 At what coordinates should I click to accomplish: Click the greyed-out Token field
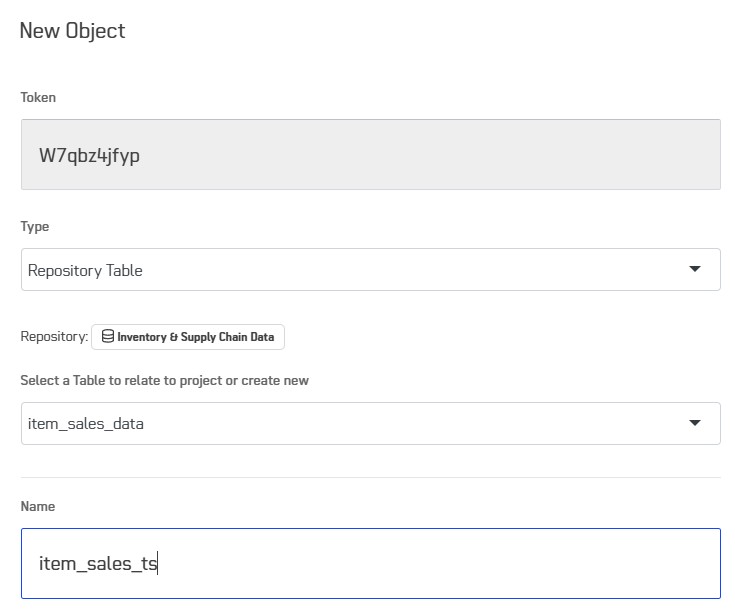point(370,154)
